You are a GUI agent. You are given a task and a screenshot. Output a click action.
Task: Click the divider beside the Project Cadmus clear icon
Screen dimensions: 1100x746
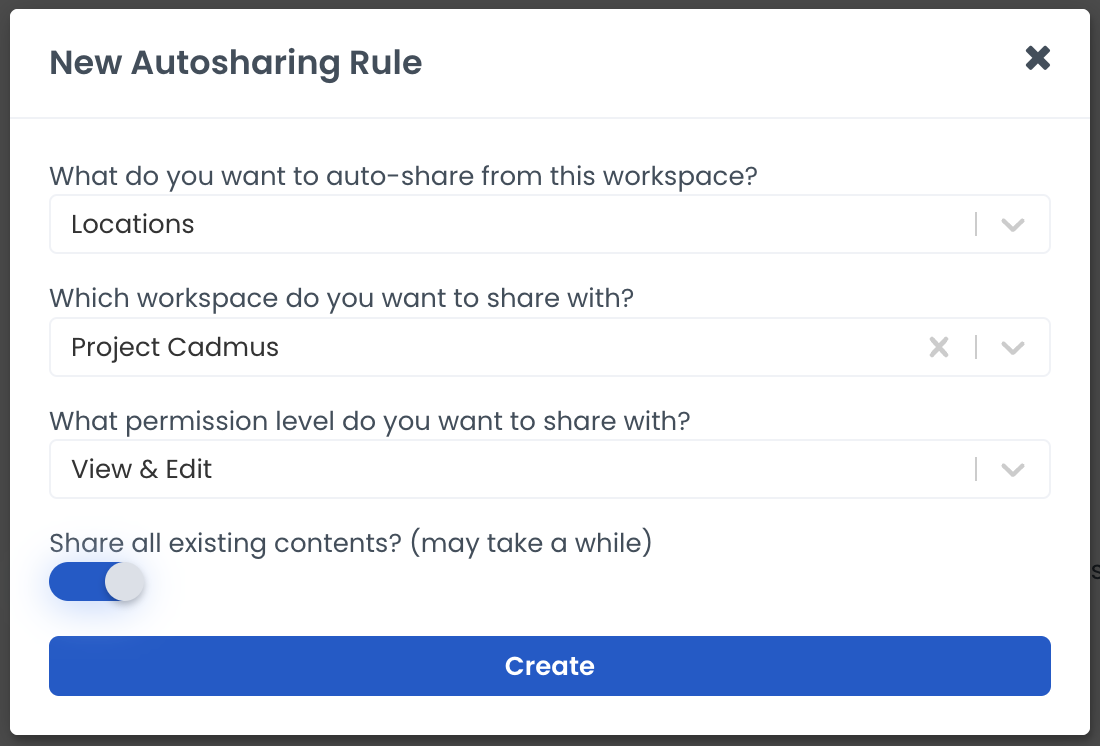pos(976,347)
